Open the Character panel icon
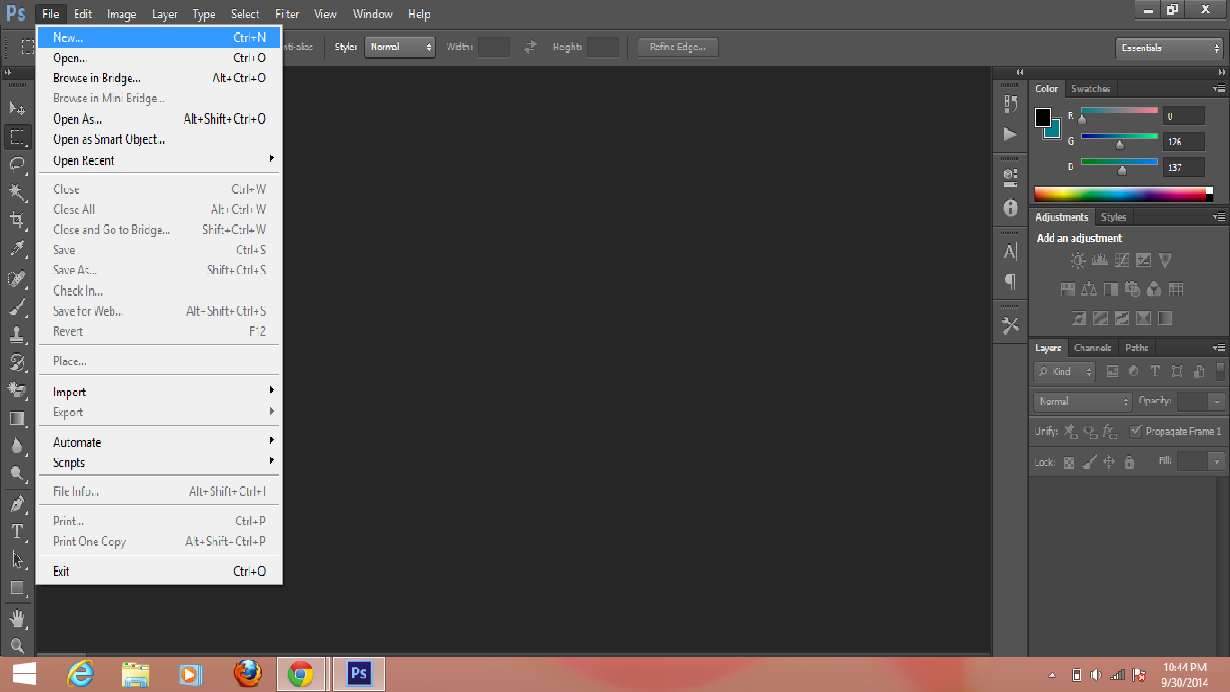Image resolution: width=1230 pixels, height=692 pixels. coord(1010,252)
